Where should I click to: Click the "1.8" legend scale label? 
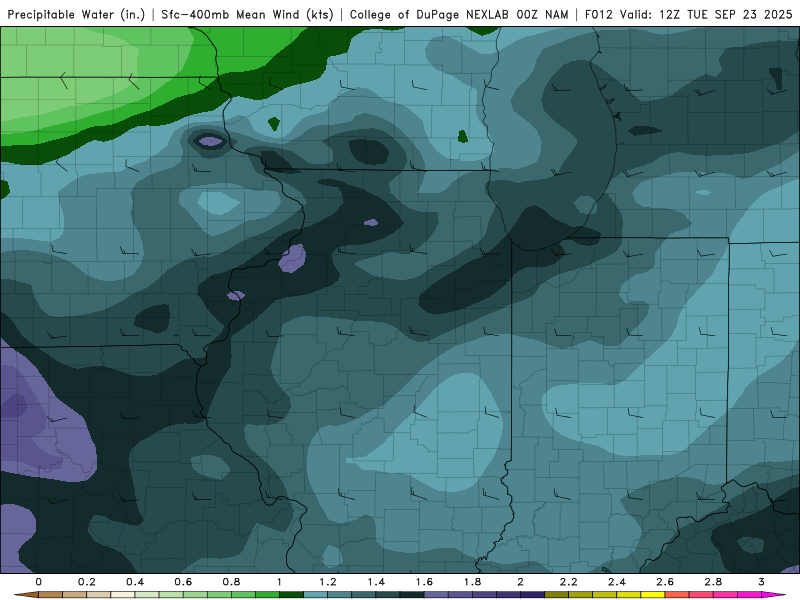[472, 582]
